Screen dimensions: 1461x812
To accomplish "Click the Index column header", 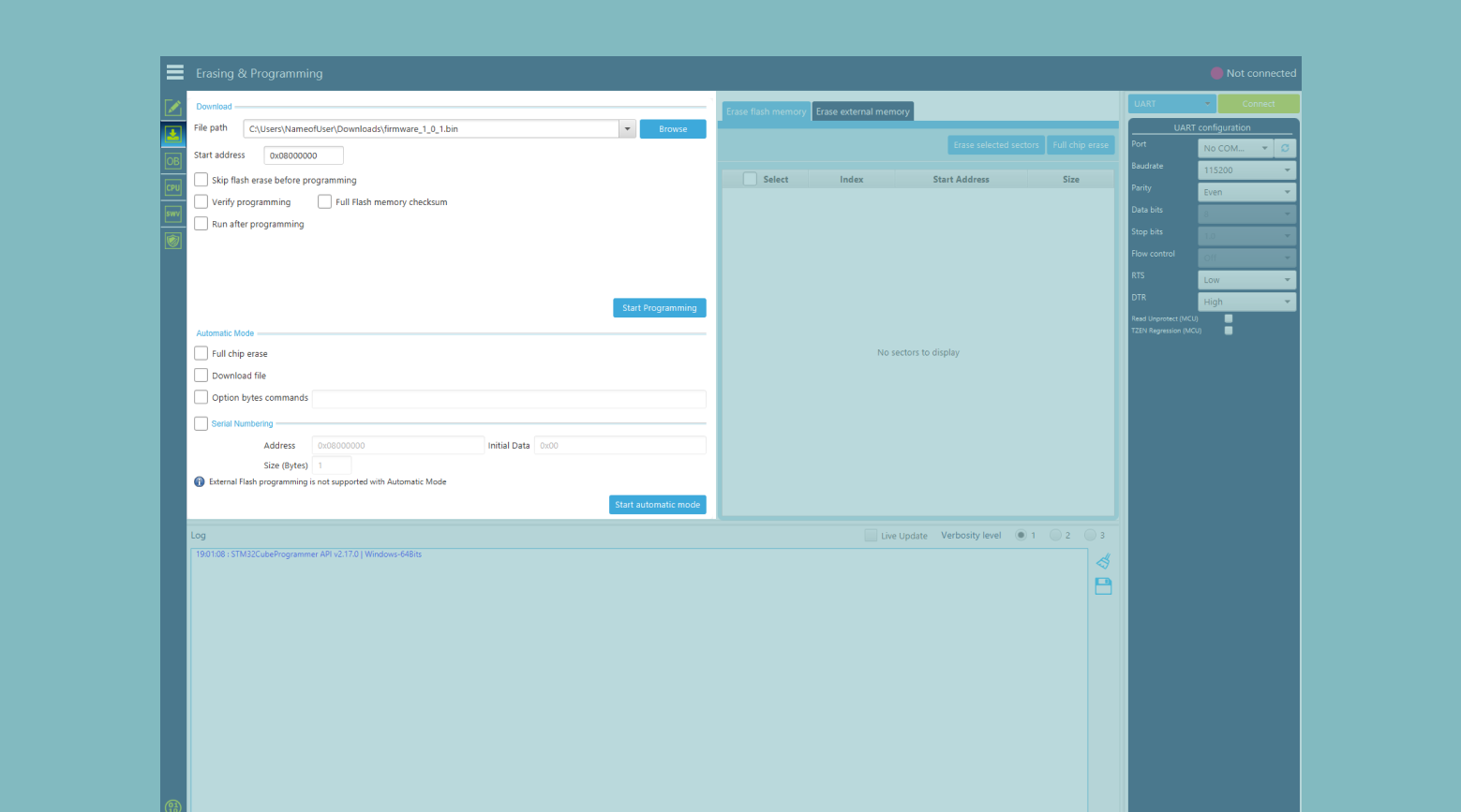I will tap(852, 179).
